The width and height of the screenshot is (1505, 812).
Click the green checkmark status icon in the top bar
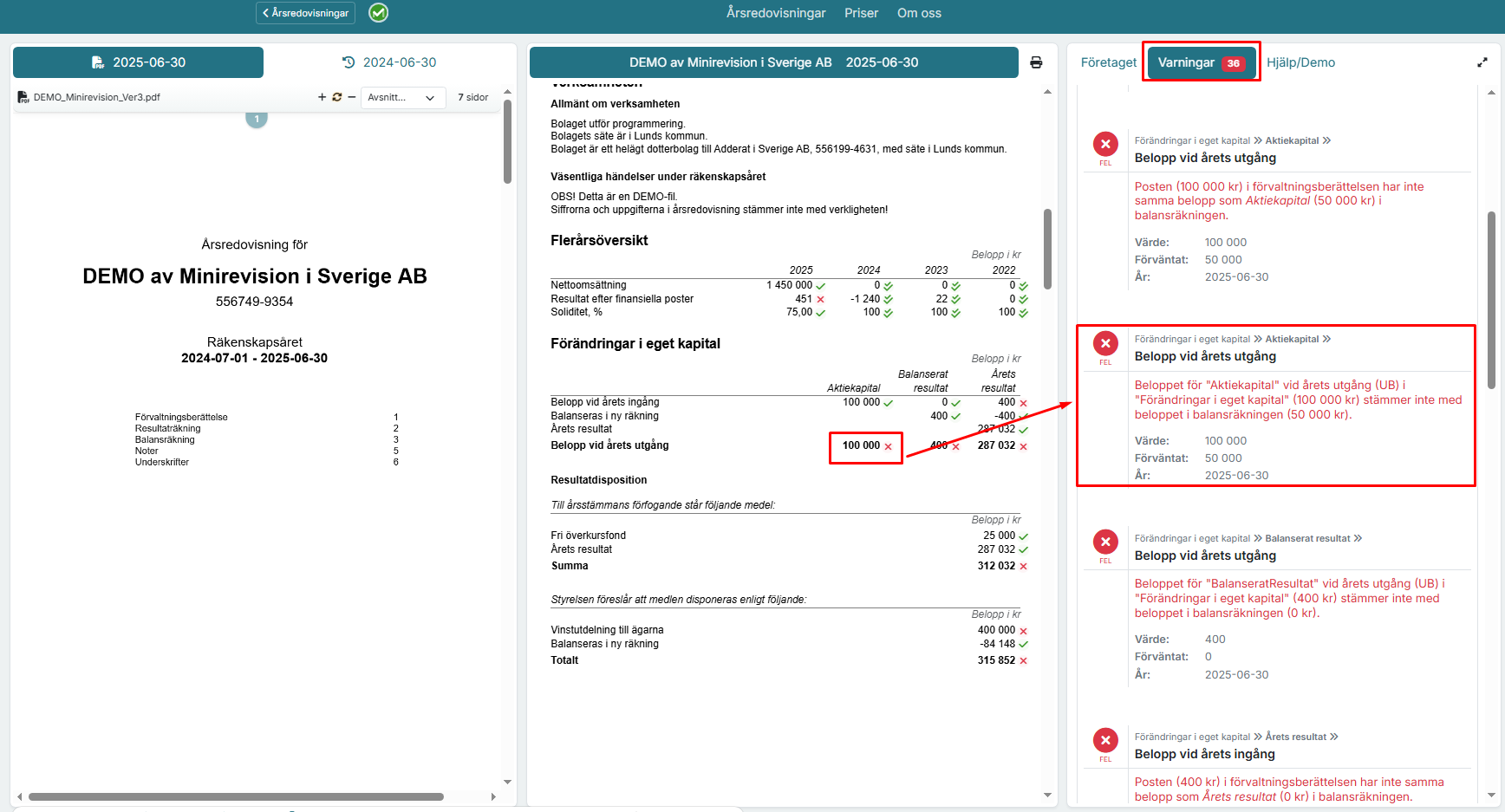pyautogui.click(x=379, y=13)
